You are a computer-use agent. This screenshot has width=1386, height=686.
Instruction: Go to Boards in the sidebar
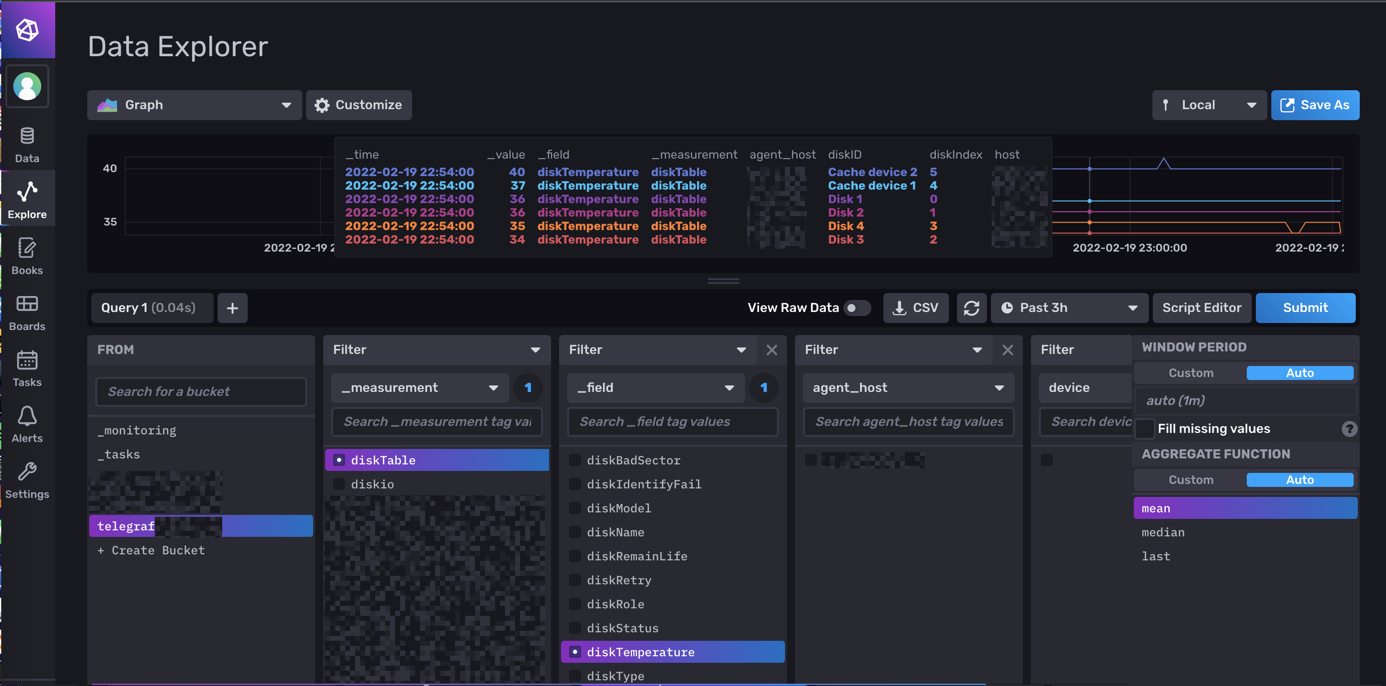tap(27, 312)
